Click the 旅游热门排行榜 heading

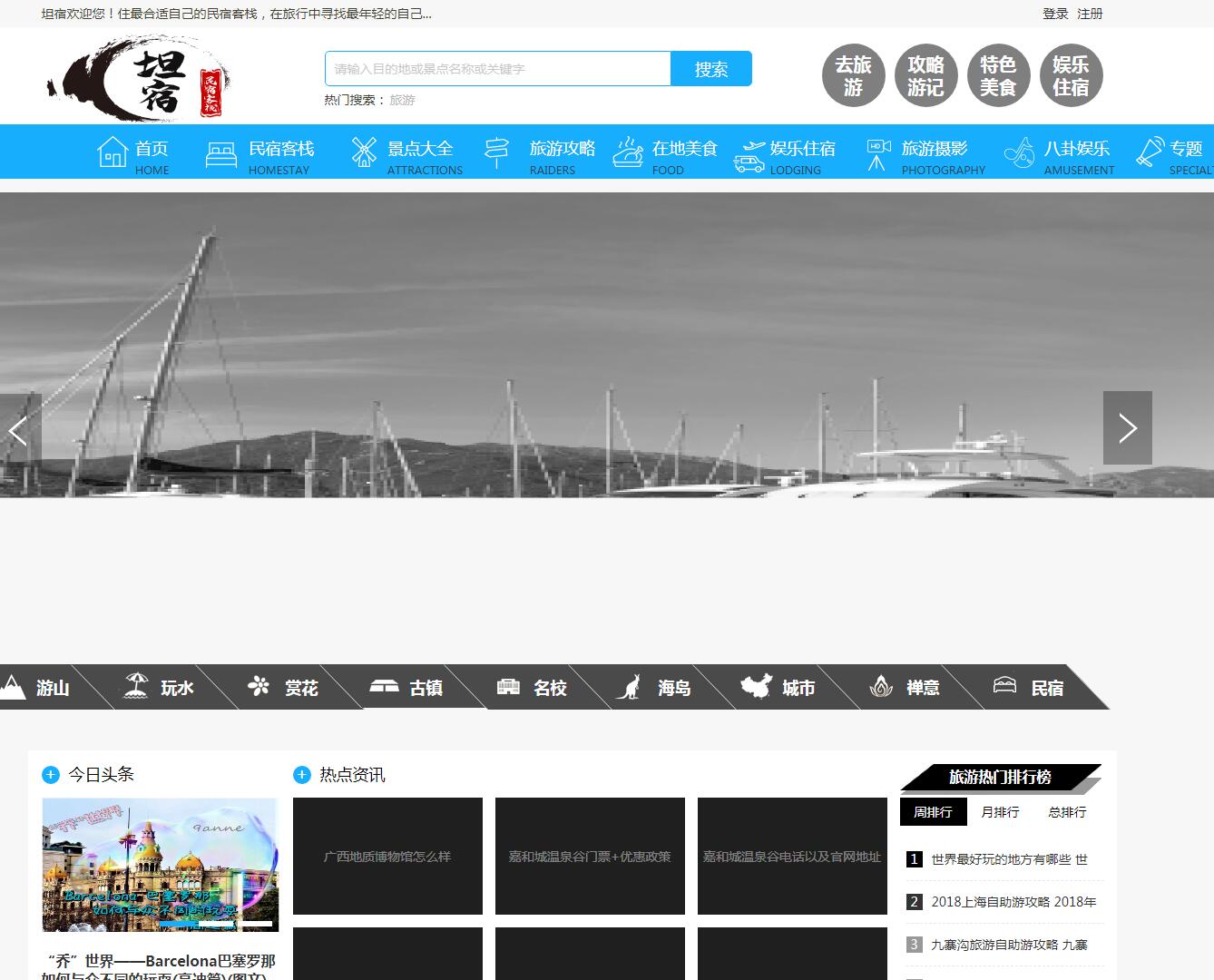click(1000, 777)
